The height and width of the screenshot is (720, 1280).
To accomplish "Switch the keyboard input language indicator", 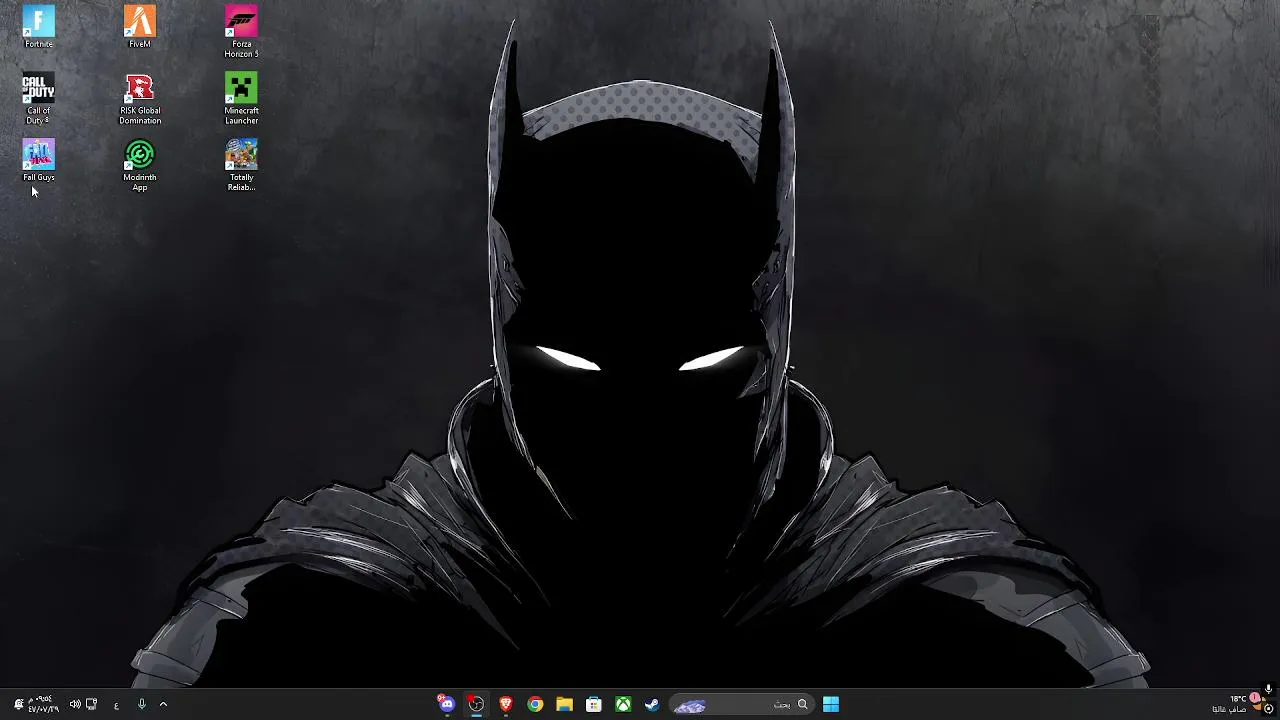I will coord(116,705).
